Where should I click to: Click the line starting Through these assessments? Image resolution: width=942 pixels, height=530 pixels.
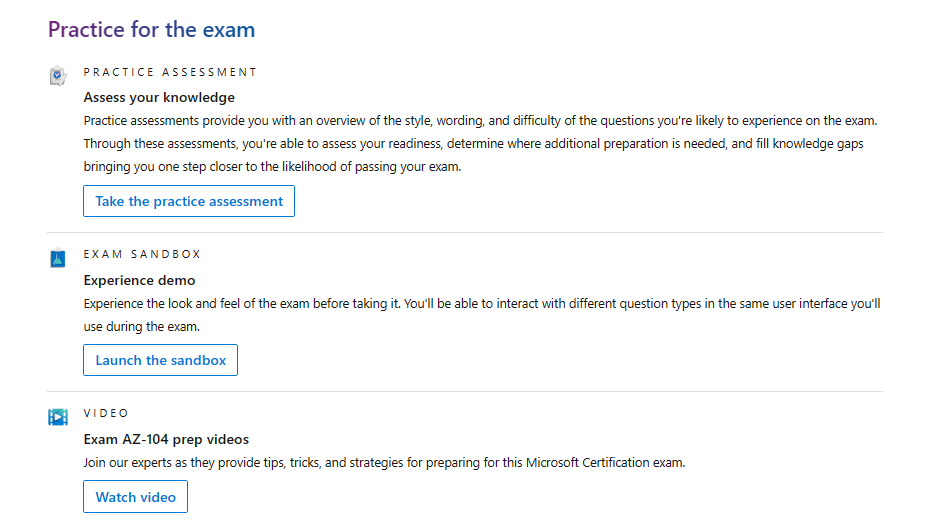[473, 144]
